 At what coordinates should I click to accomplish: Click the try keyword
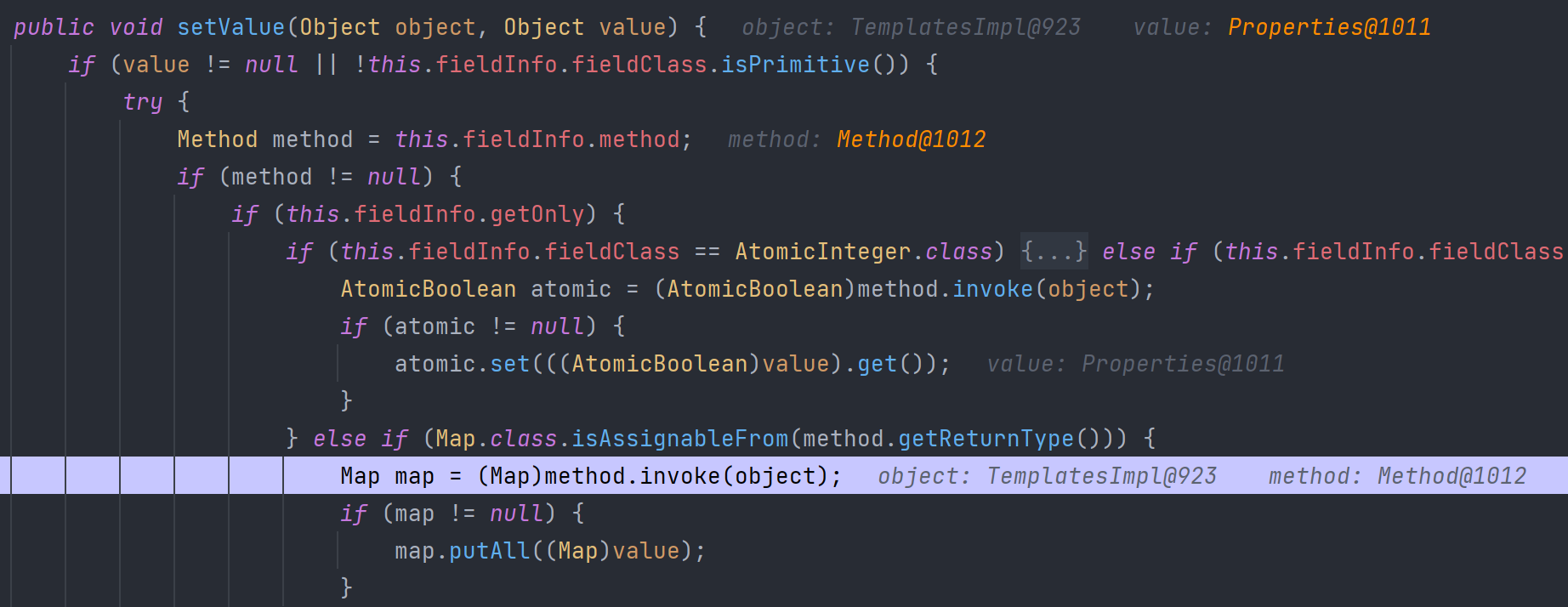point(143,102)
